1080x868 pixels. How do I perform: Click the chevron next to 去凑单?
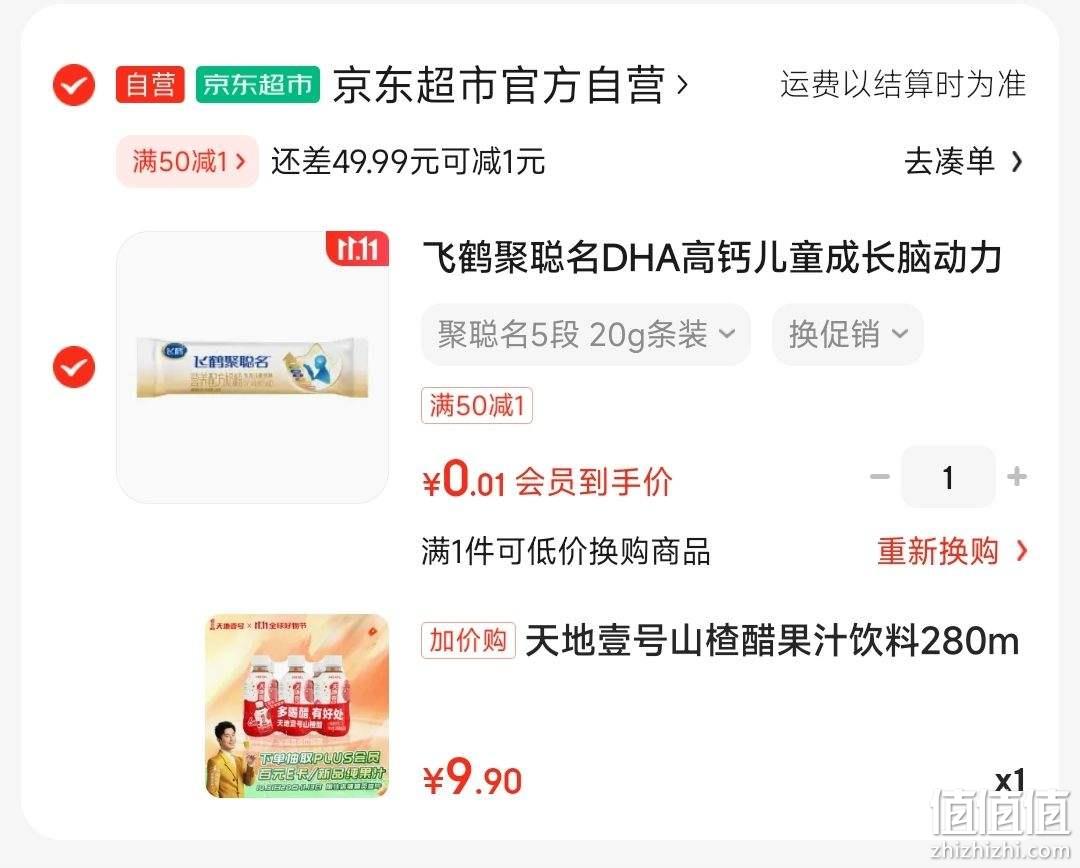(1016, 161)
